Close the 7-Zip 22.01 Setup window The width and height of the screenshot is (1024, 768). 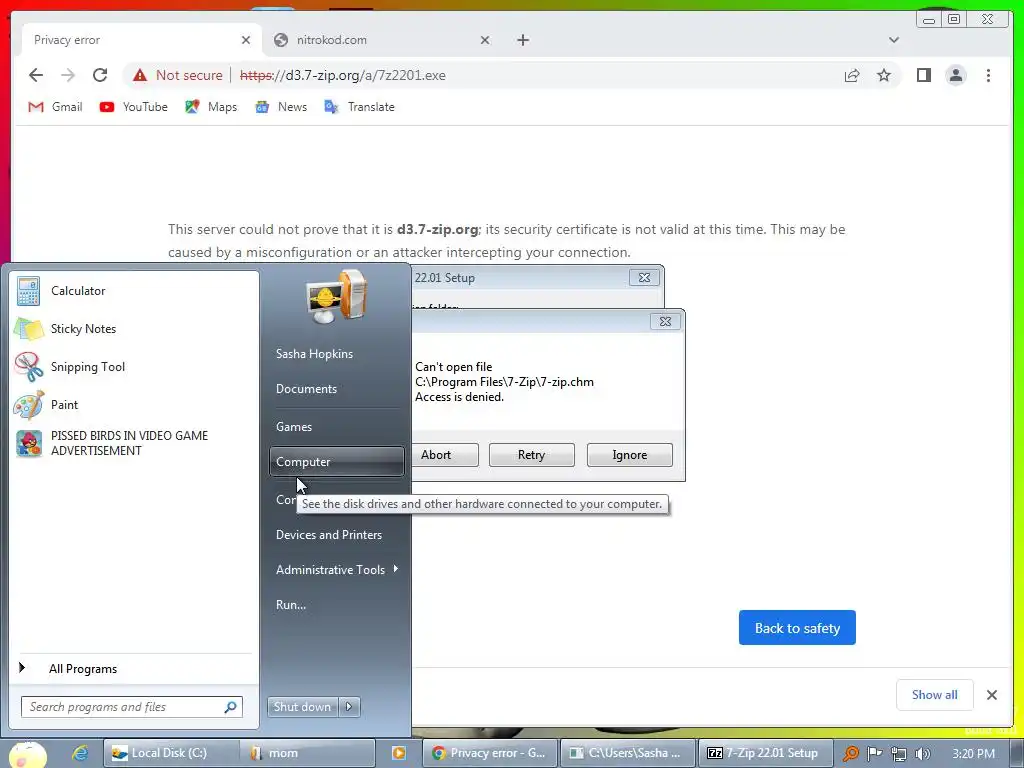(644, 278)
